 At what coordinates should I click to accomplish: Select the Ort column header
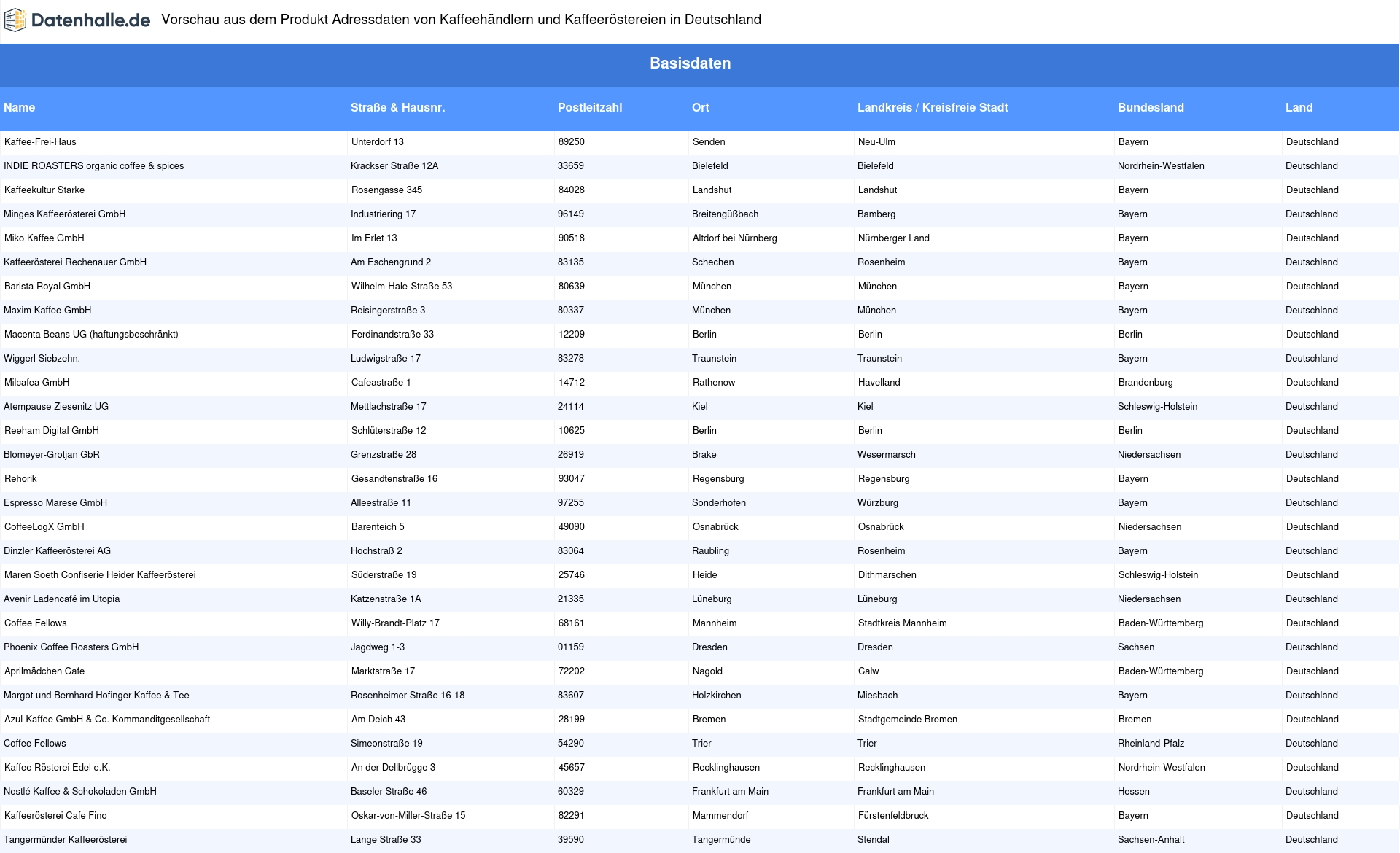[x=701, y=108]
